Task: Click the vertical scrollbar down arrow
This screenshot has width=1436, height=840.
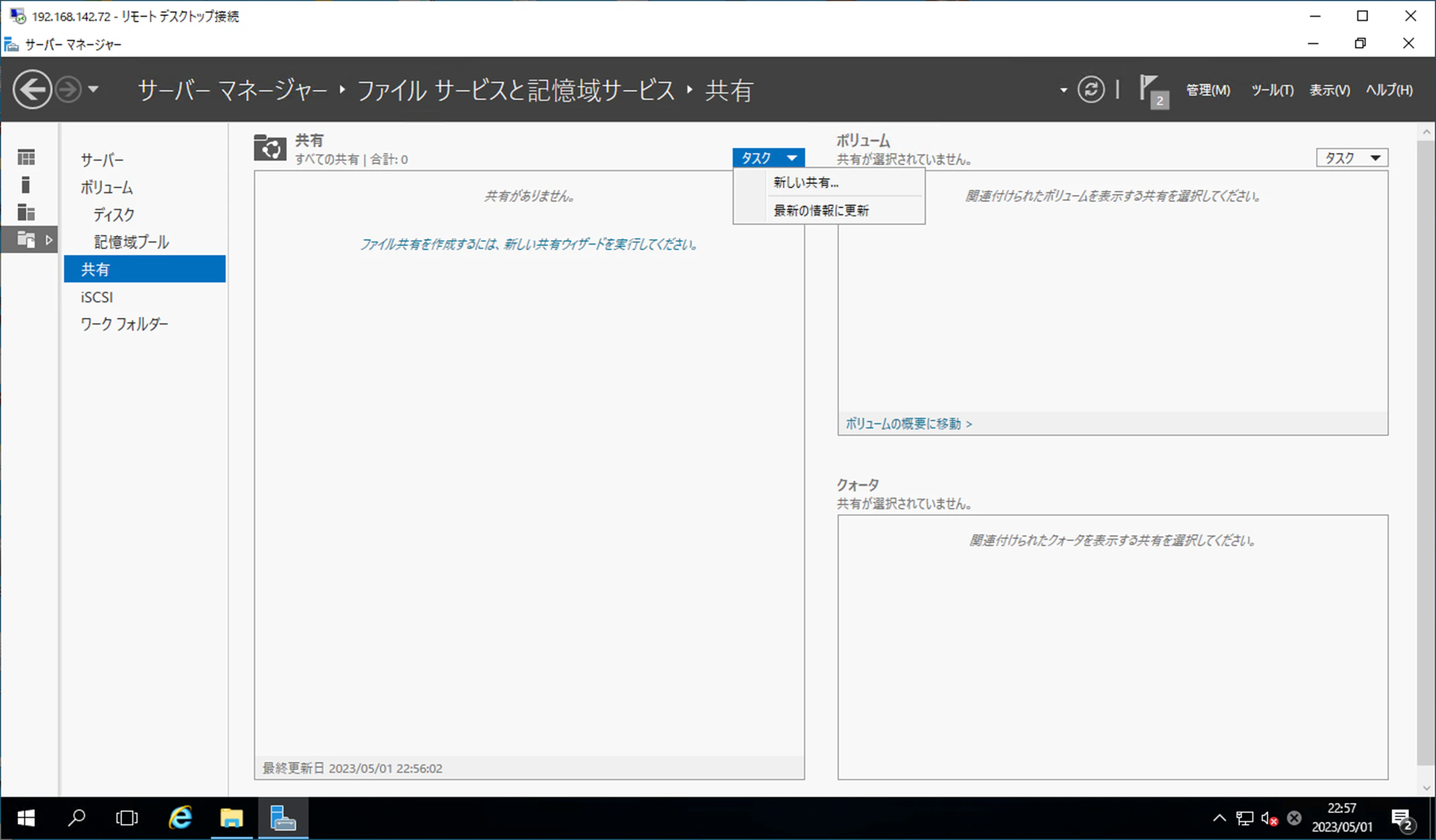Action: point(1426,788)
